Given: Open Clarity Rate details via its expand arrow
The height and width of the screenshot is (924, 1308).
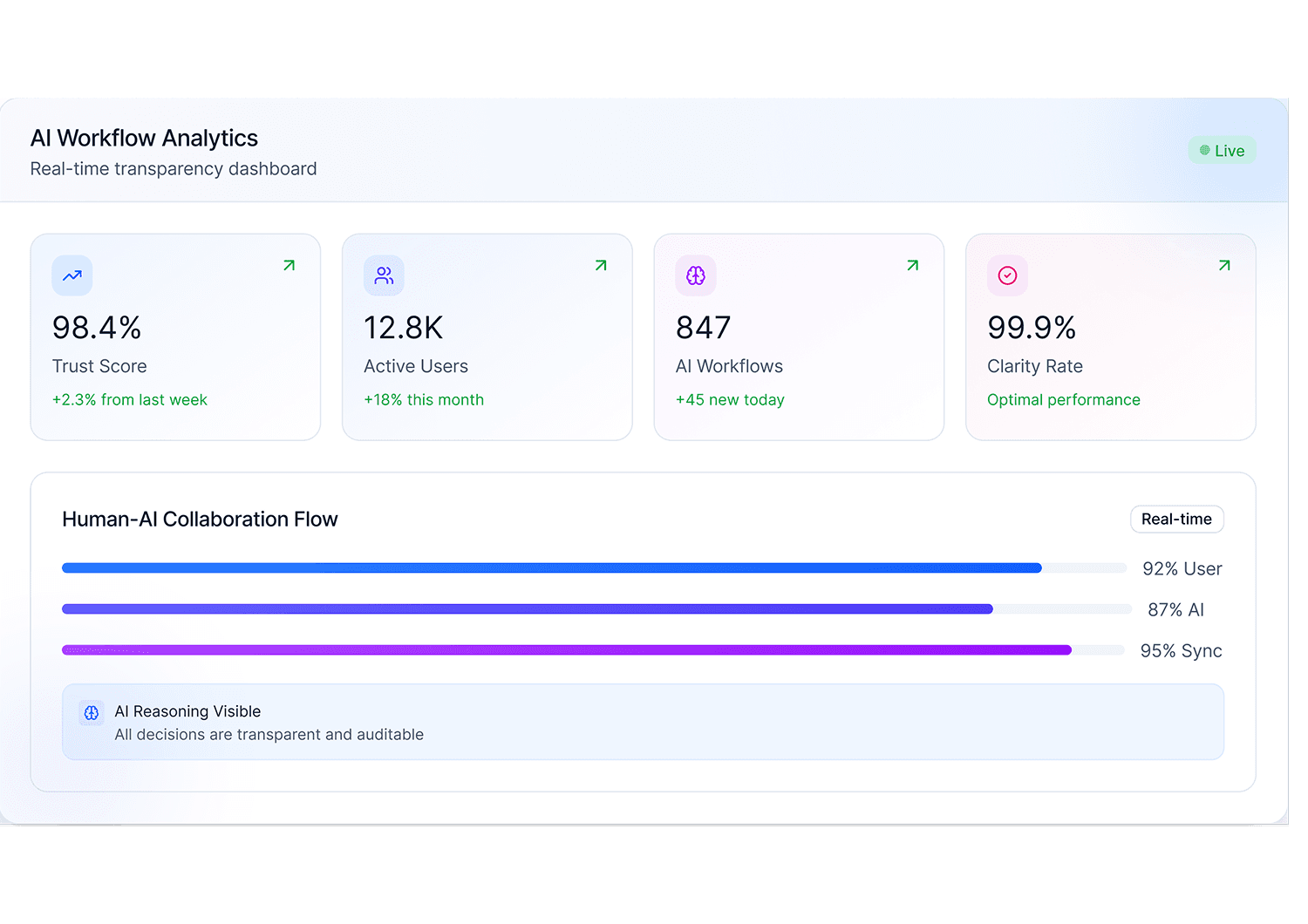Looking at the screenshot, I should (x=1224, y=265).
